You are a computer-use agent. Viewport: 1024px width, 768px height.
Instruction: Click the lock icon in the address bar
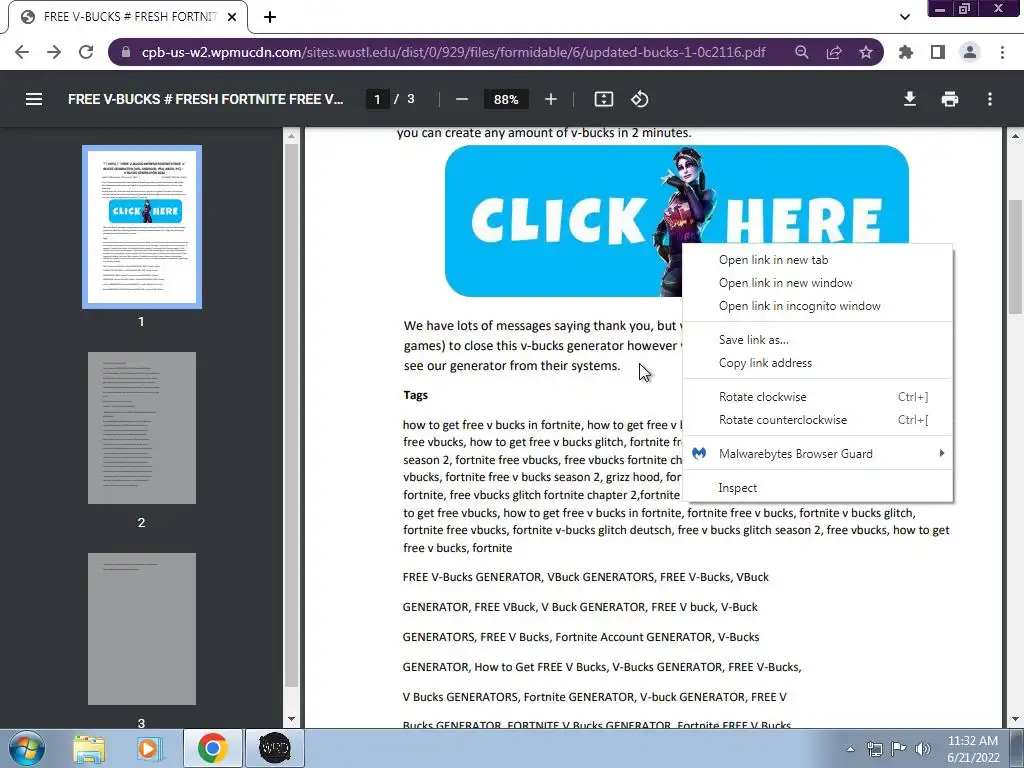(126, 52)
